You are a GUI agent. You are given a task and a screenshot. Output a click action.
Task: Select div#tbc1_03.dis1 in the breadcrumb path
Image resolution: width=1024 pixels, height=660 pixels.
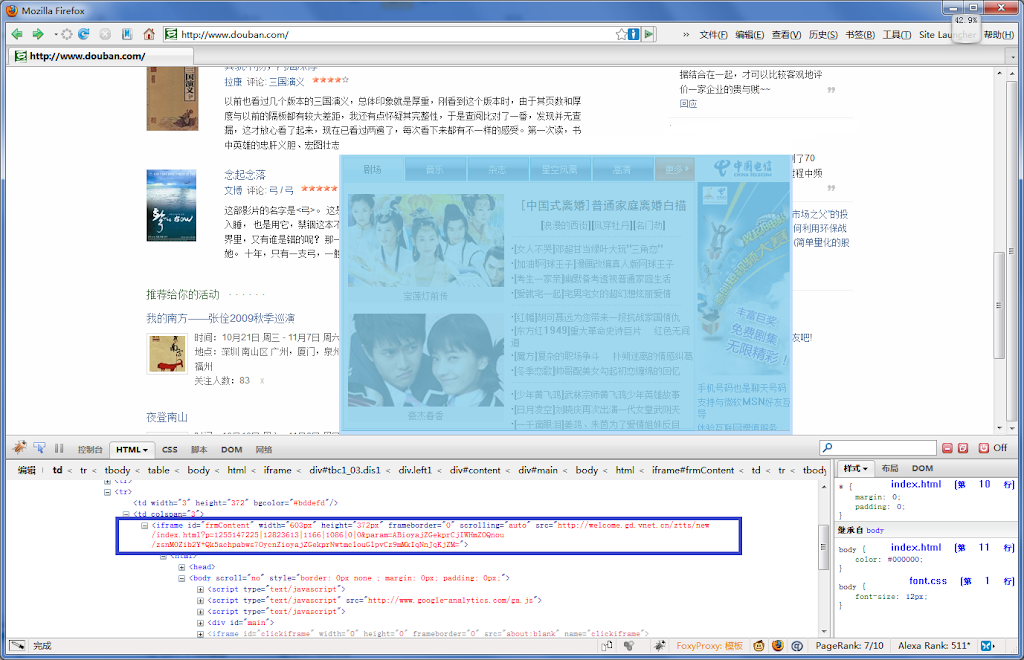click(x=345, y=470)
